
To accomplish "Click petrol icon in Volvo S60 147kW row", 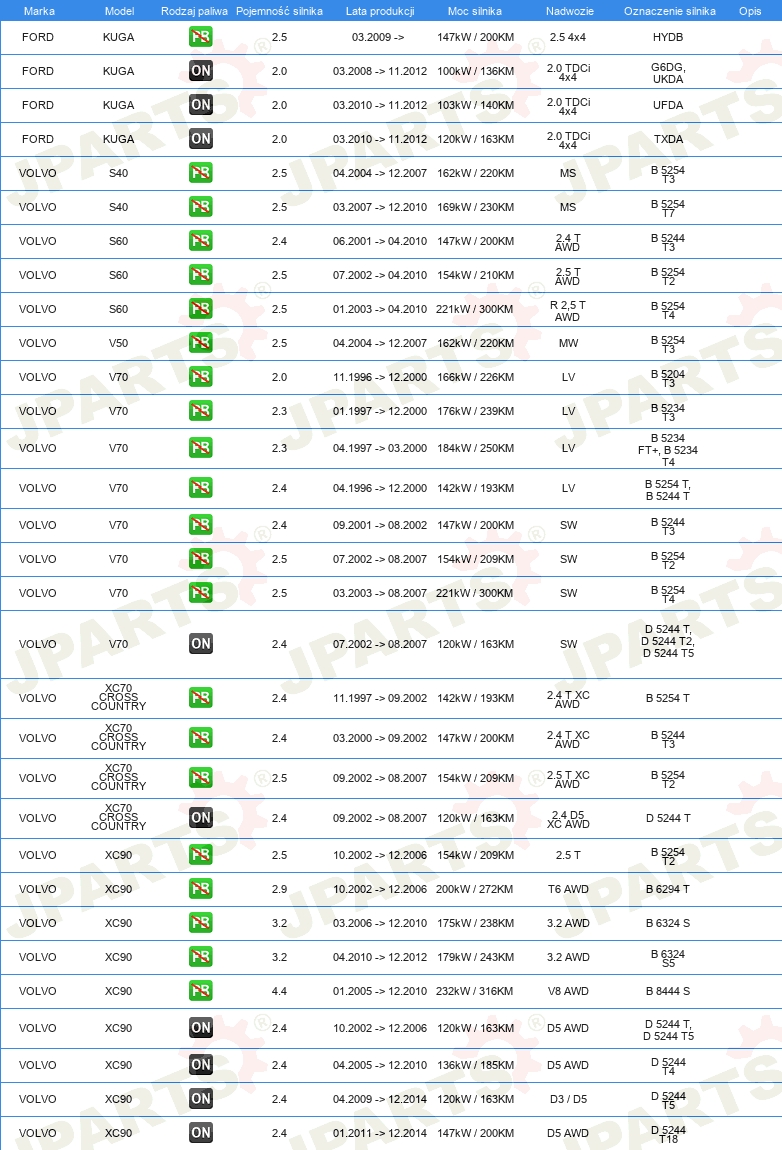I will pos(200,241).
